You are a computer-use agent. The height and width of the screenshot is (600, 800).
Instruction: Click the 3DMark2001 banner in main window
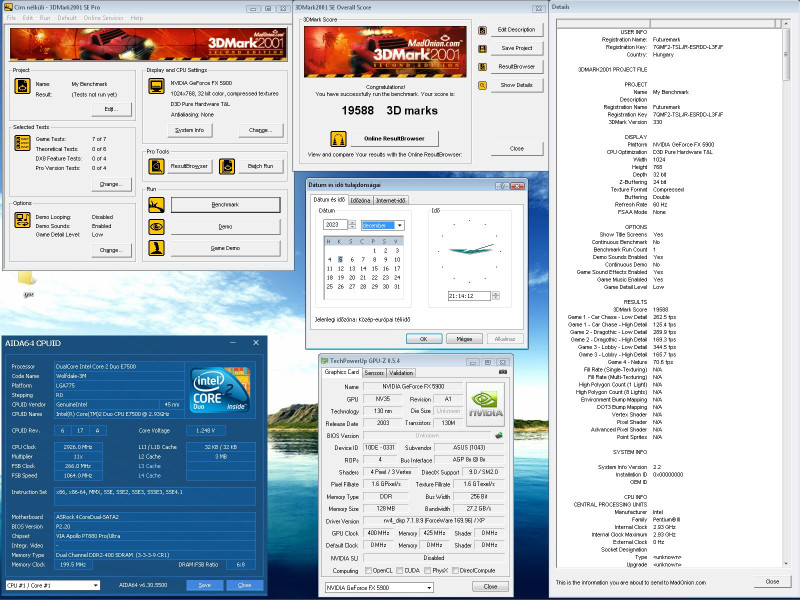(148, 44)
